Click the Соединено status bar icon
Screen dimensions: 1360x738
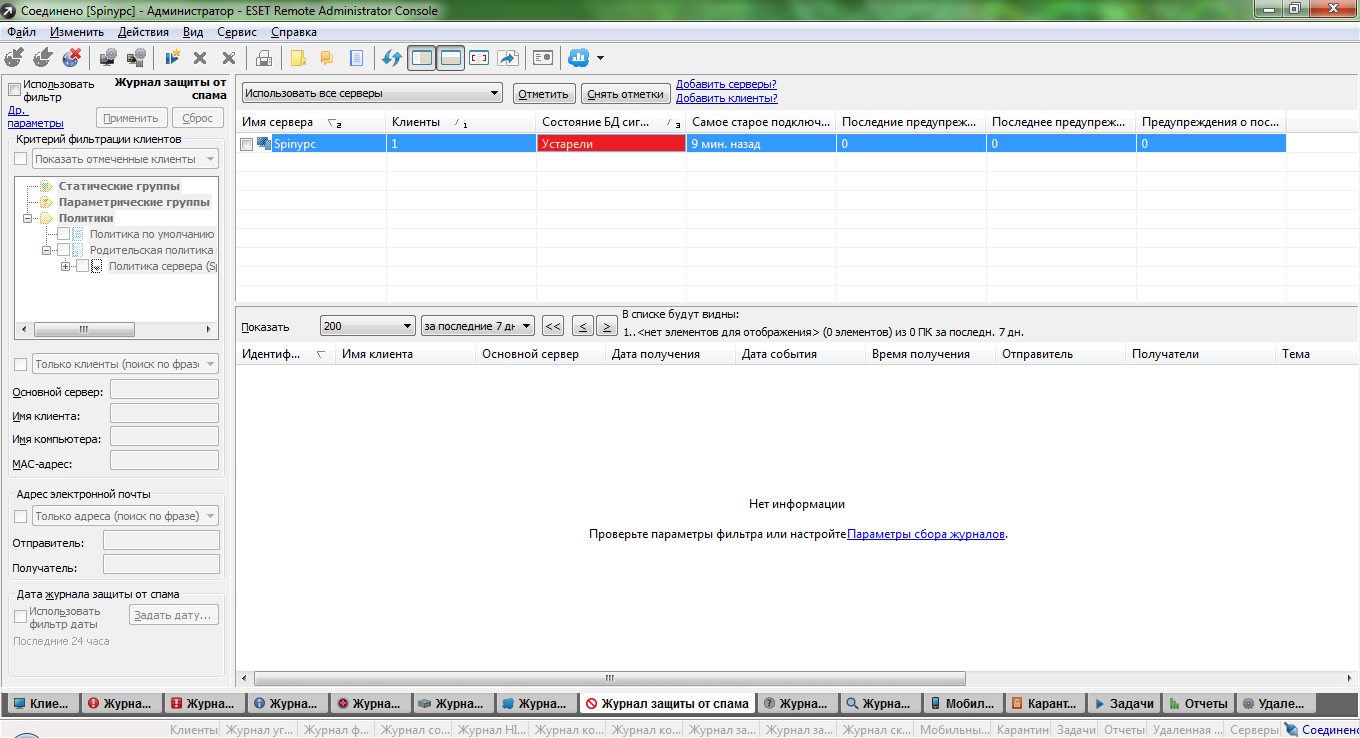tap(1291, 730)
